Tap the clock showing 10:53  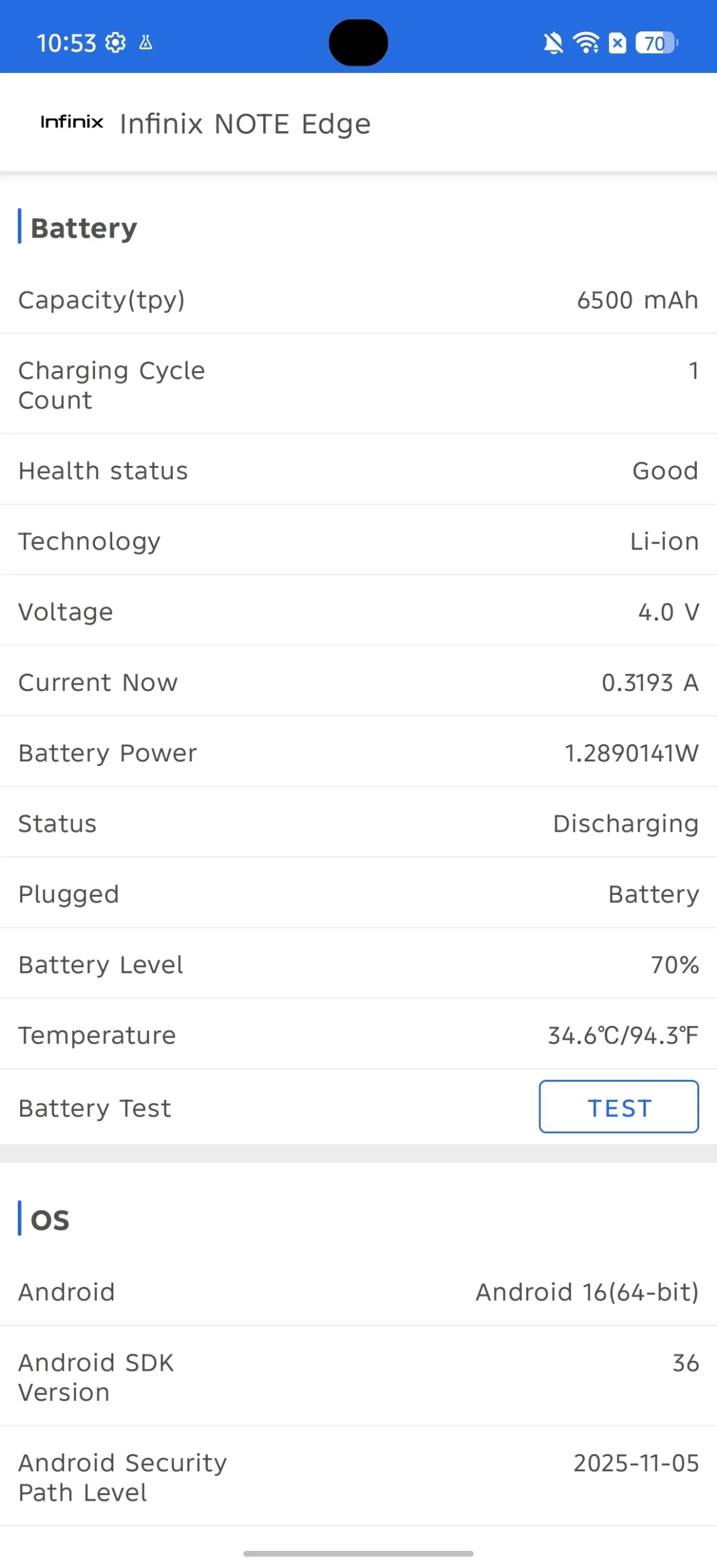66,43
